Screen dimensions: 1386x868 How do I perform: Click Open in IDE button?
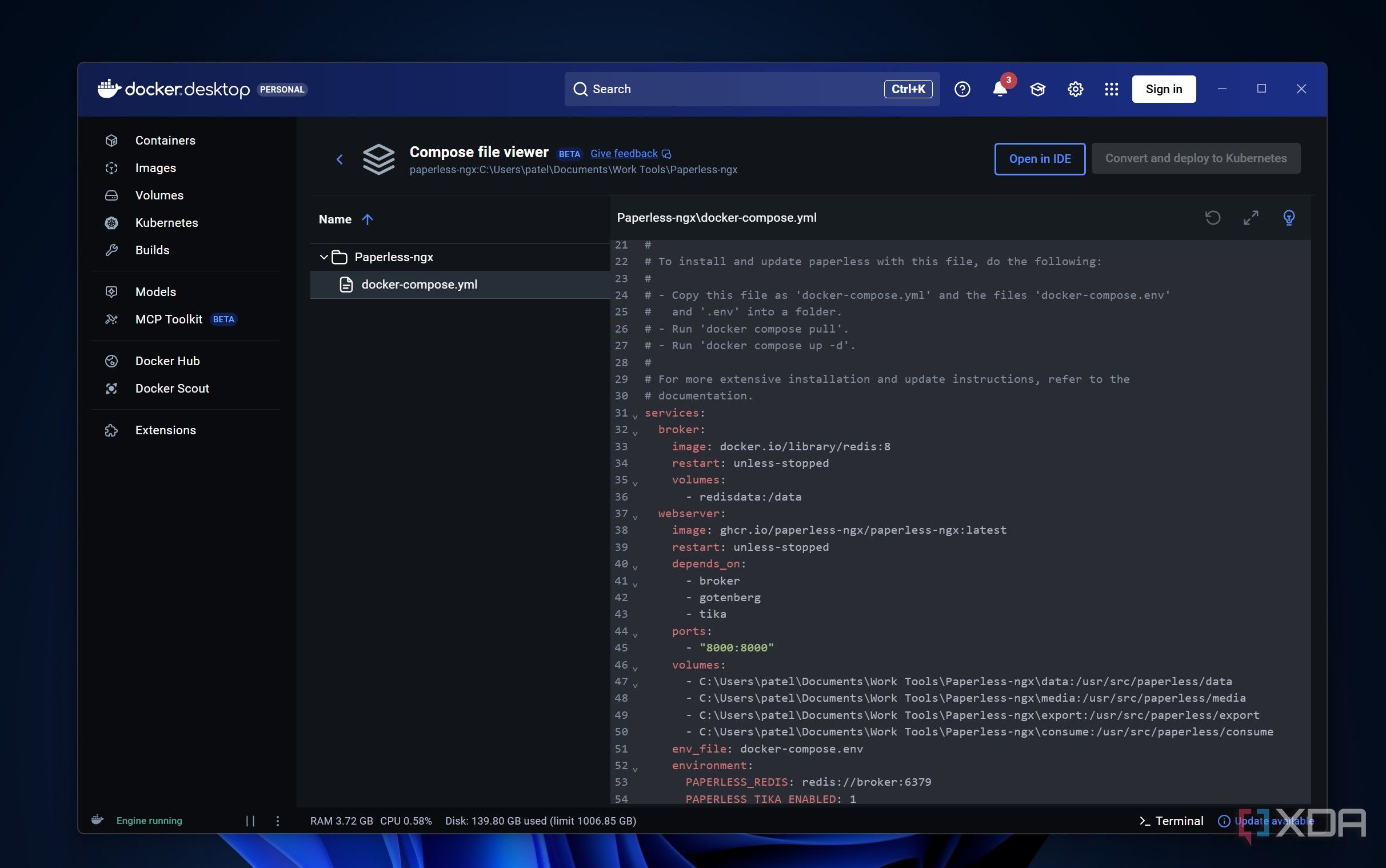[x=1040, y=158]
